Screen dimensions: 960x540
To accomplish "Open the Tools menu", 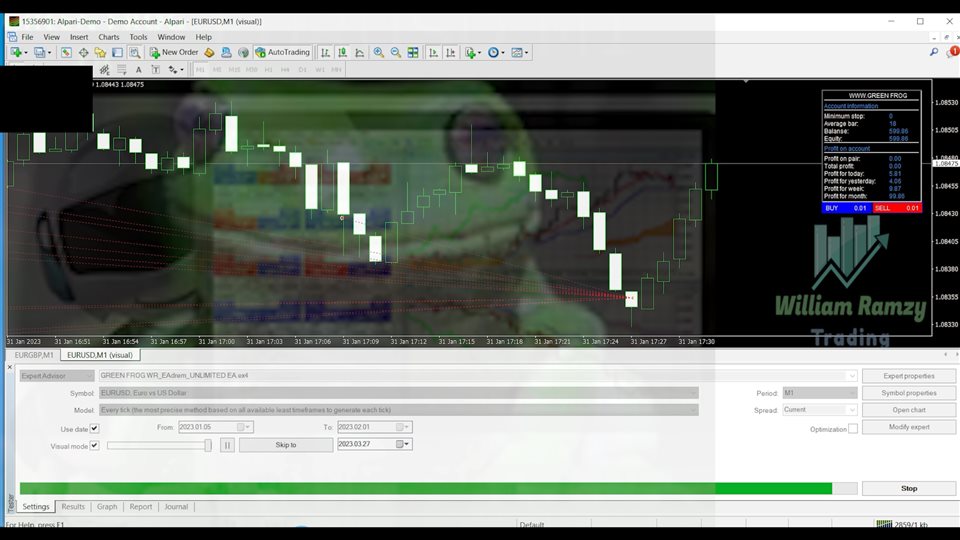I will (138, 37).
